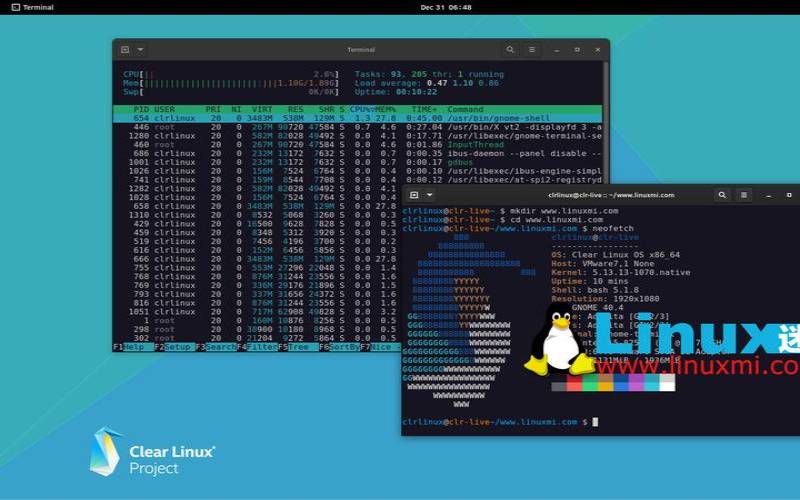Select the ibus-daemon process row
Image resolution: width=800 pixels, height=500 pixels.
pos(357,153)
